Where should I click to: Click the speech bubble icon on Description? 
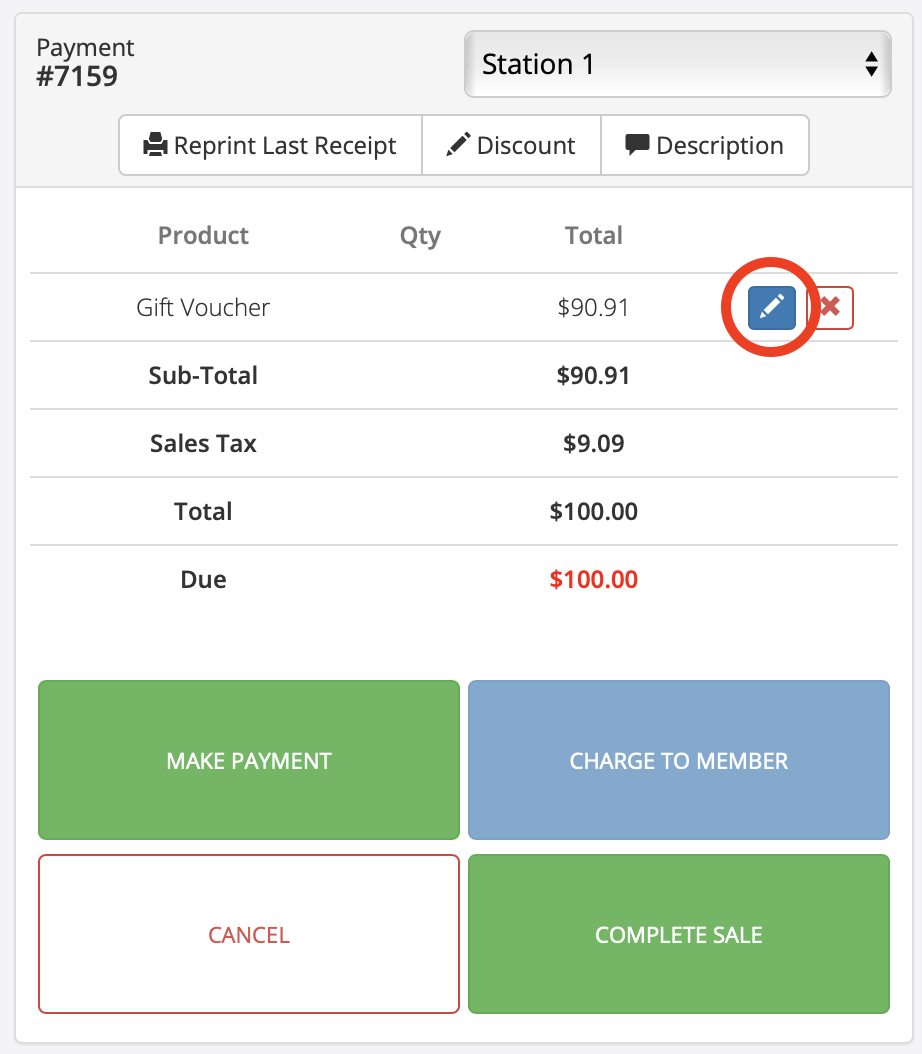pyautogui.click(x=637, y=145)
